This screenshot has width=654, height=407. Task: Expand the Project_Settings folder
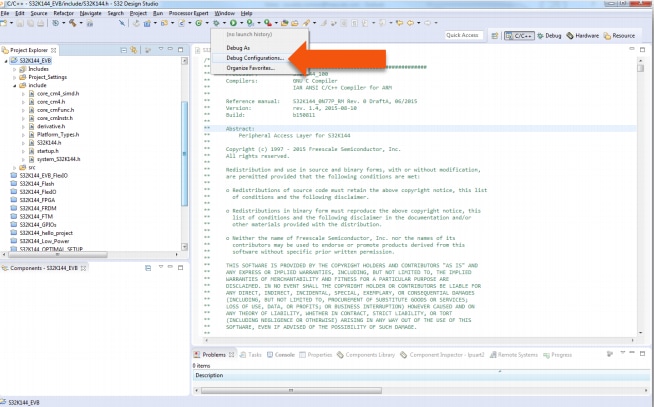pyautogui.click(x=14, y=77)
